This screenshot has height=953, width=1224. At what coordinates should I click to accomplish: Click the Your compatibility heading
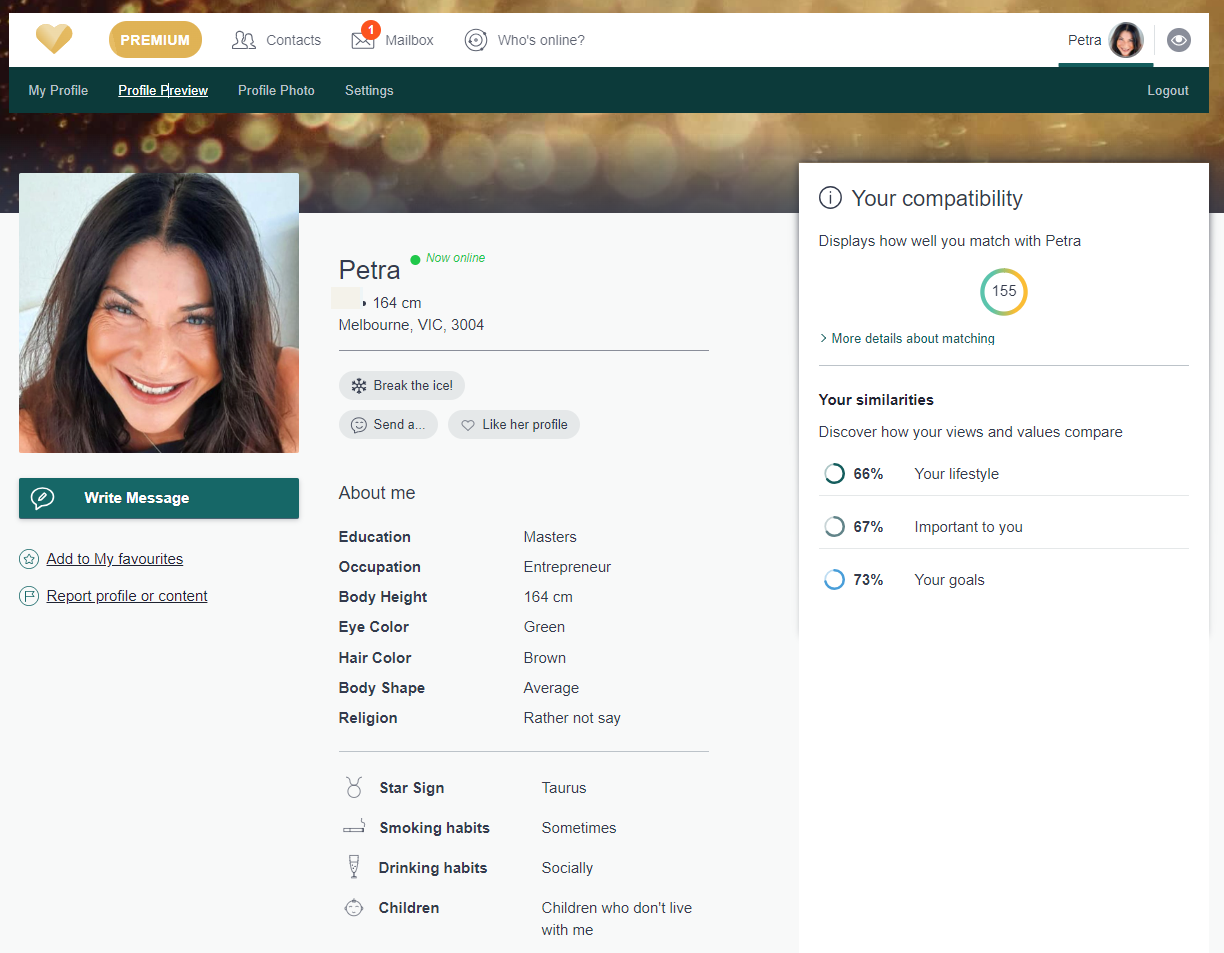tap(937, 198)
